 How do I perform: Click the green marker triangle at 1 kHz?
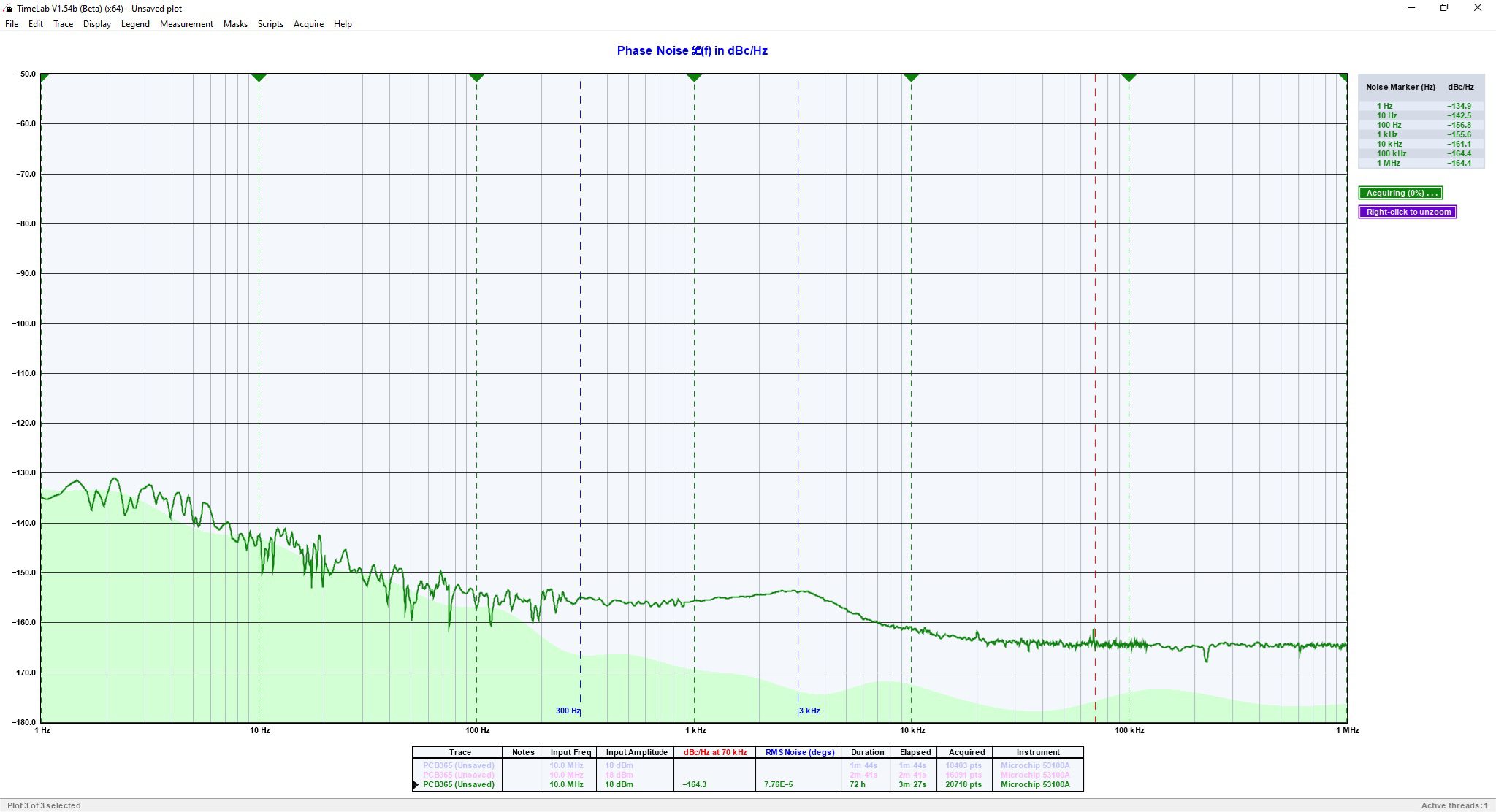pyautogui.click(x=694, y=77)
